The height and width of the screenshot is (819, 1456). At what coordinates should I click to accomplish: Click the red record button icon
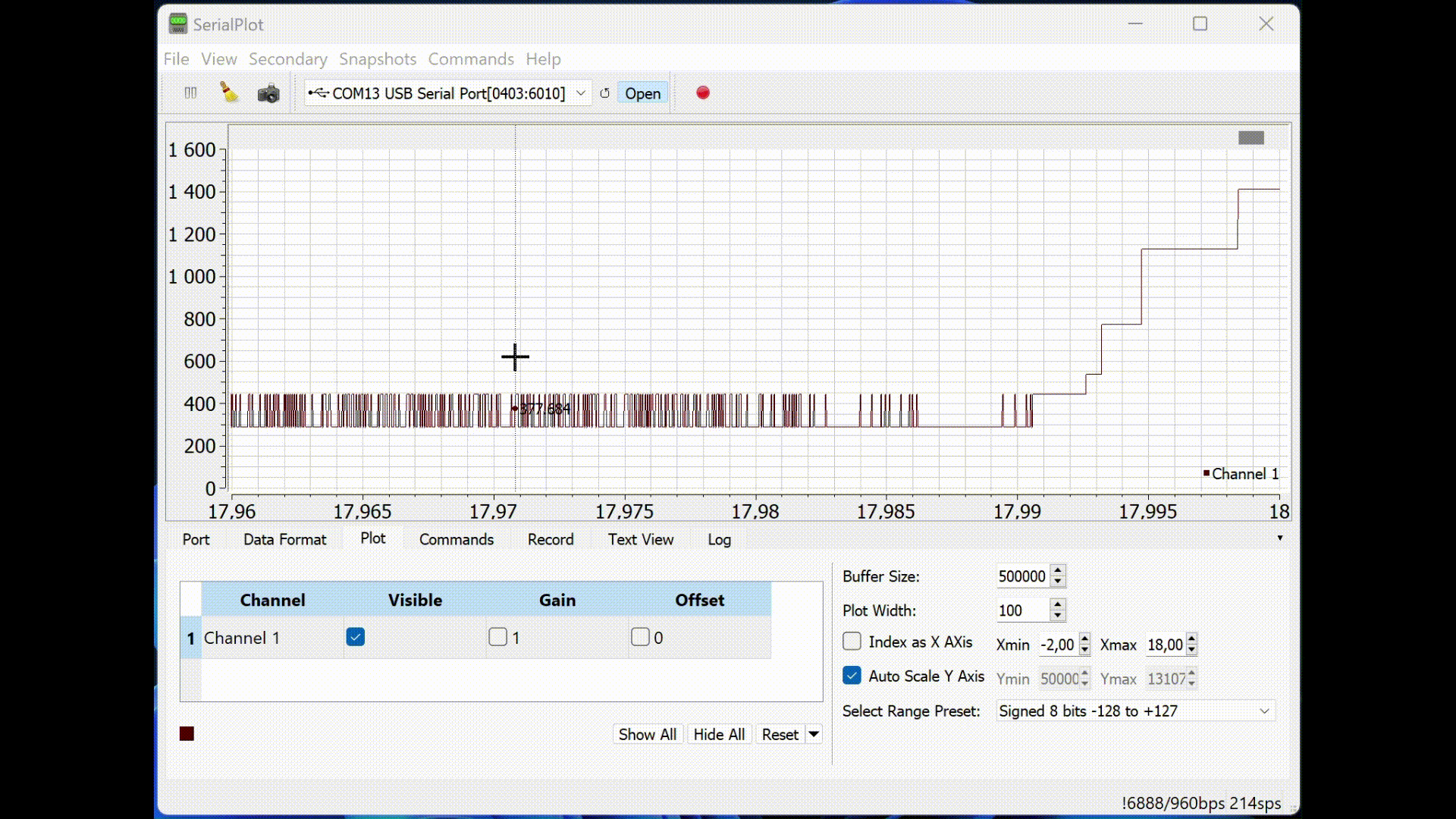[703, 93]
